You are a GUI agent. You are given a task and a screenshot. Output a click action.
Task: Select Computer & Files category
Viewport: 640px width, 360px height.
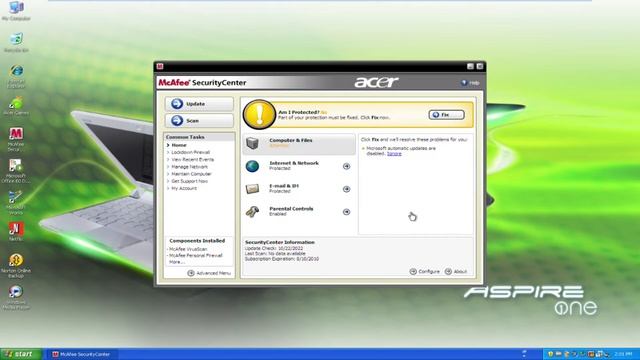(x=299, y=144)
